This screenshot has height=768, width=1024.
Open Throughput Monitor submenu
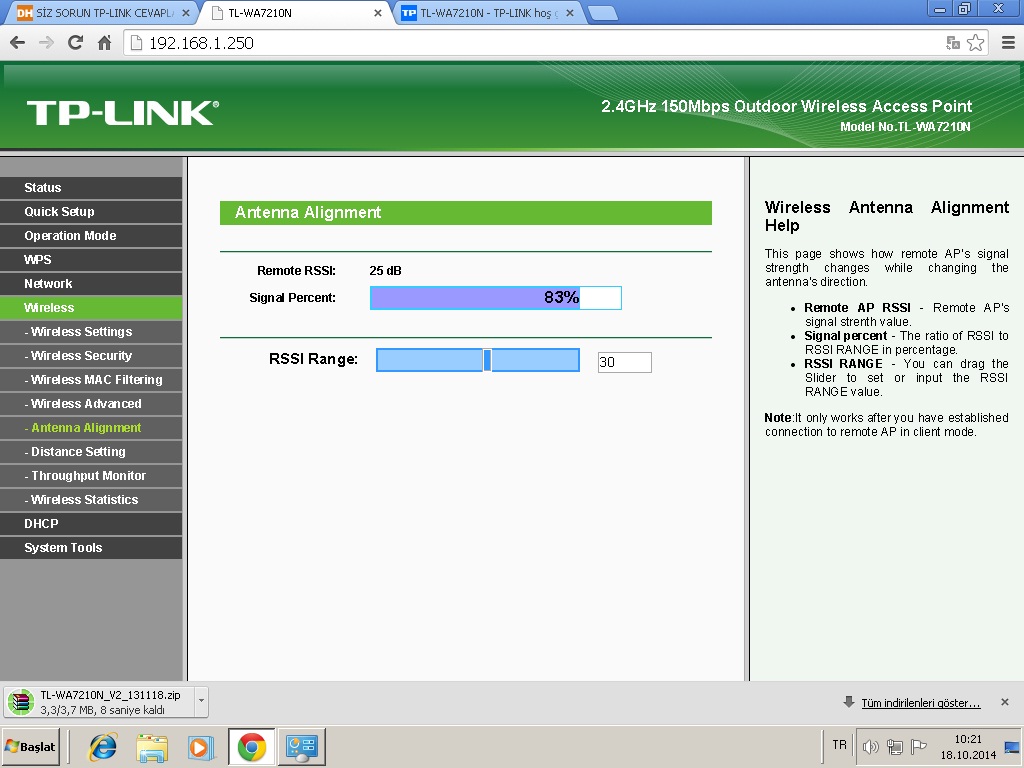(x=91, y=476)
